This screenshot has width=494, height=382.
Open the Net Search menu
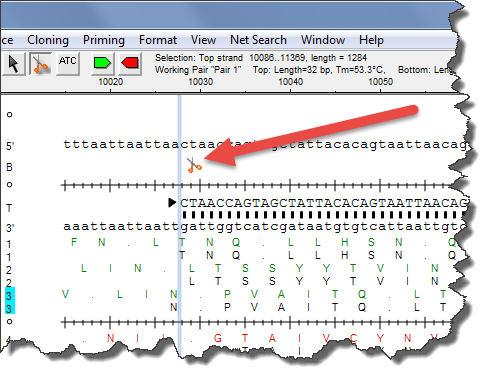258,40
